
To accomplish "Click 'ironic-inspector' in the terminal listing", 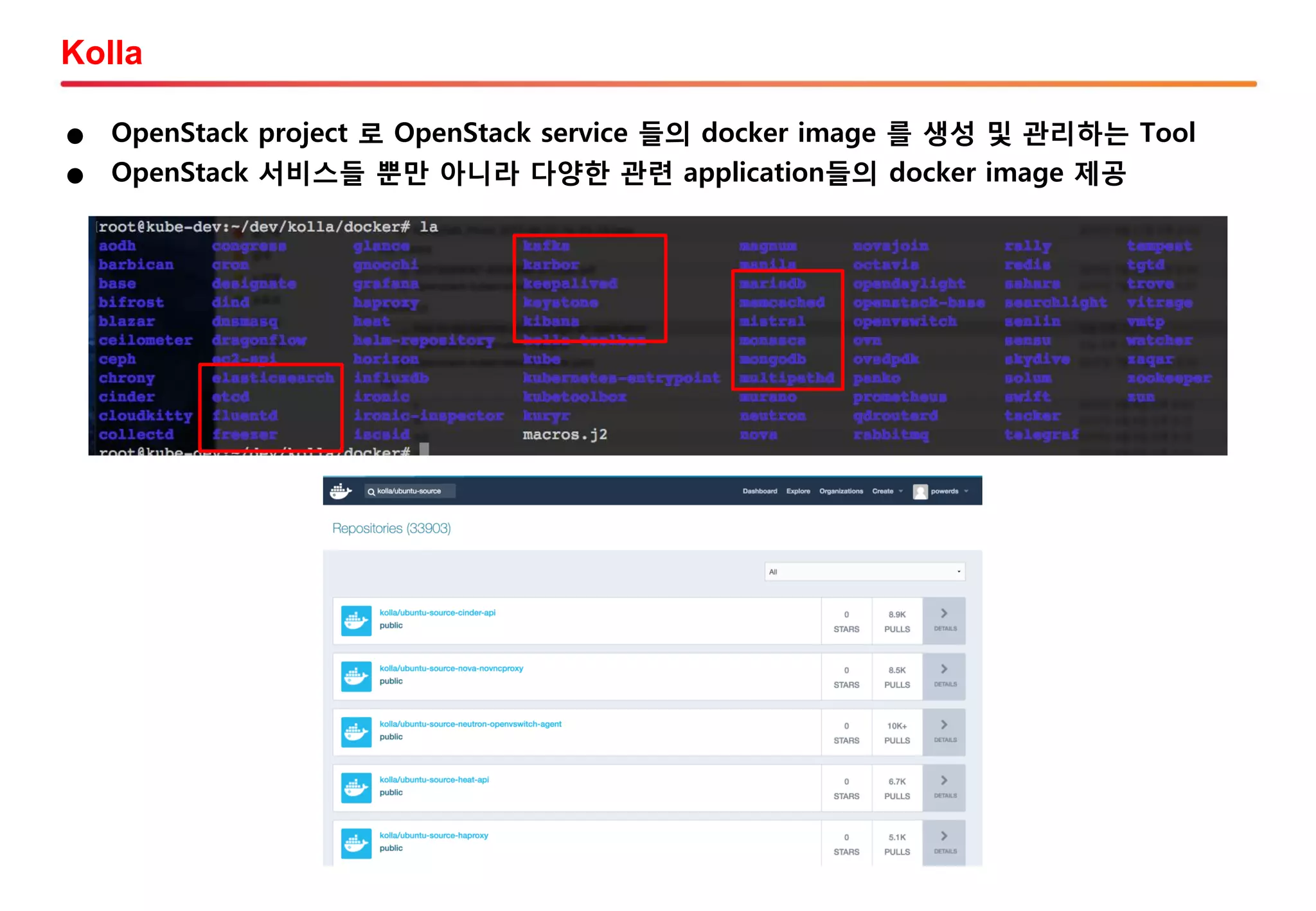I will 429,416.
